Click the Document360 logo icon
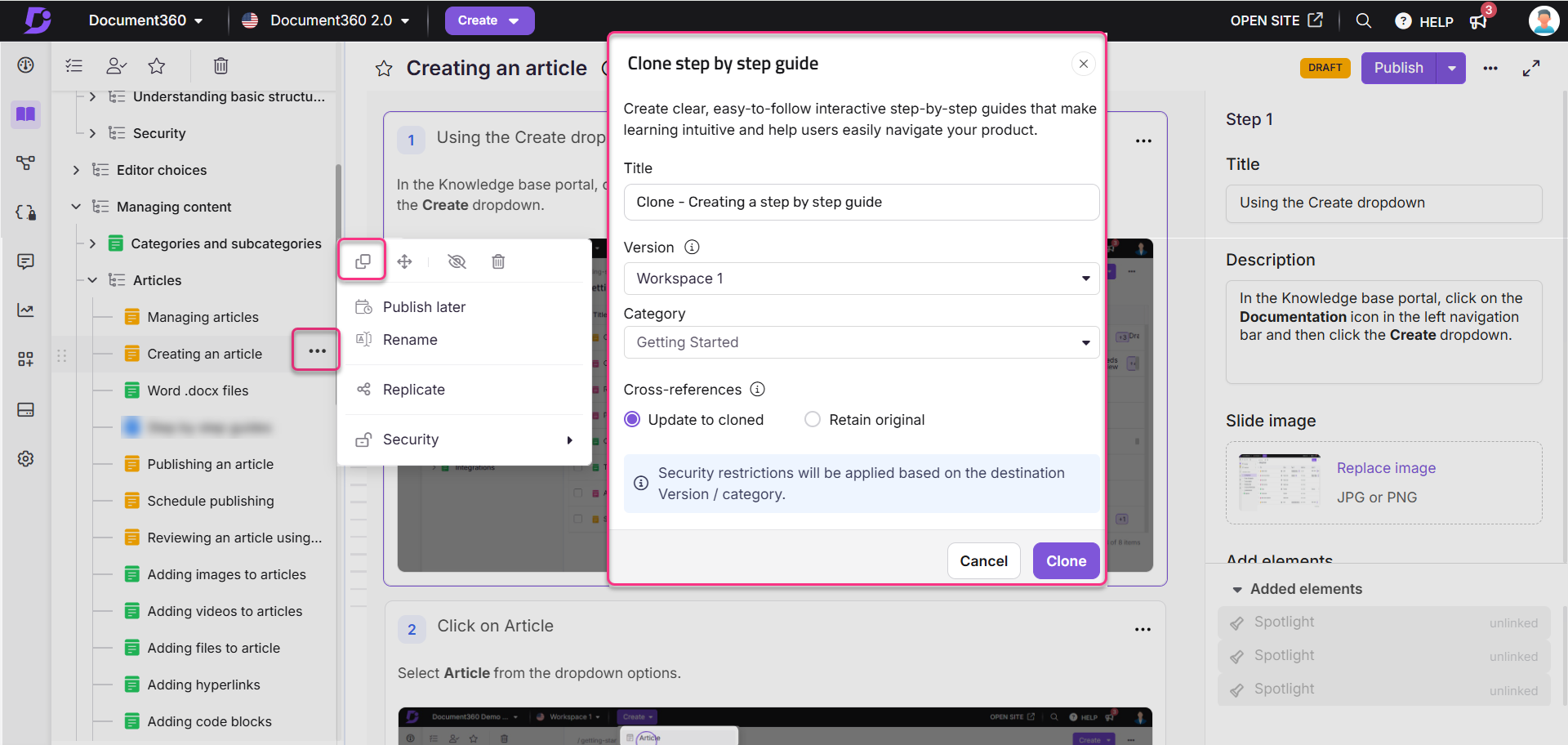Screen dimensions: 1568x745 37,20
